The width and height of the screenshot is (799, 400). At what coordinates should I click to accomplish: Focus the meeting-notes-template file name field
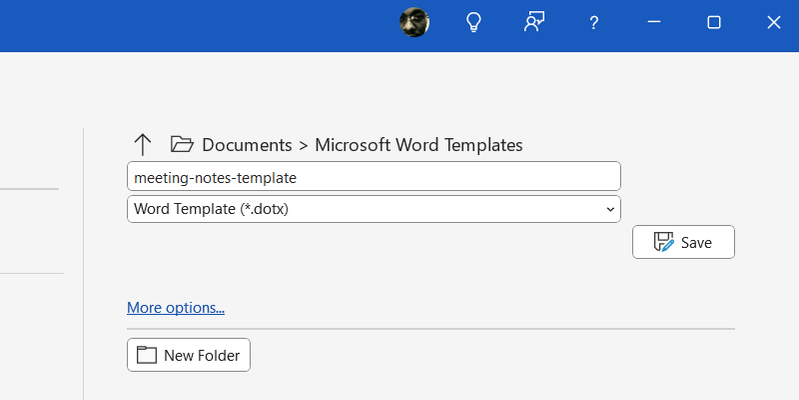coord(373,176)
